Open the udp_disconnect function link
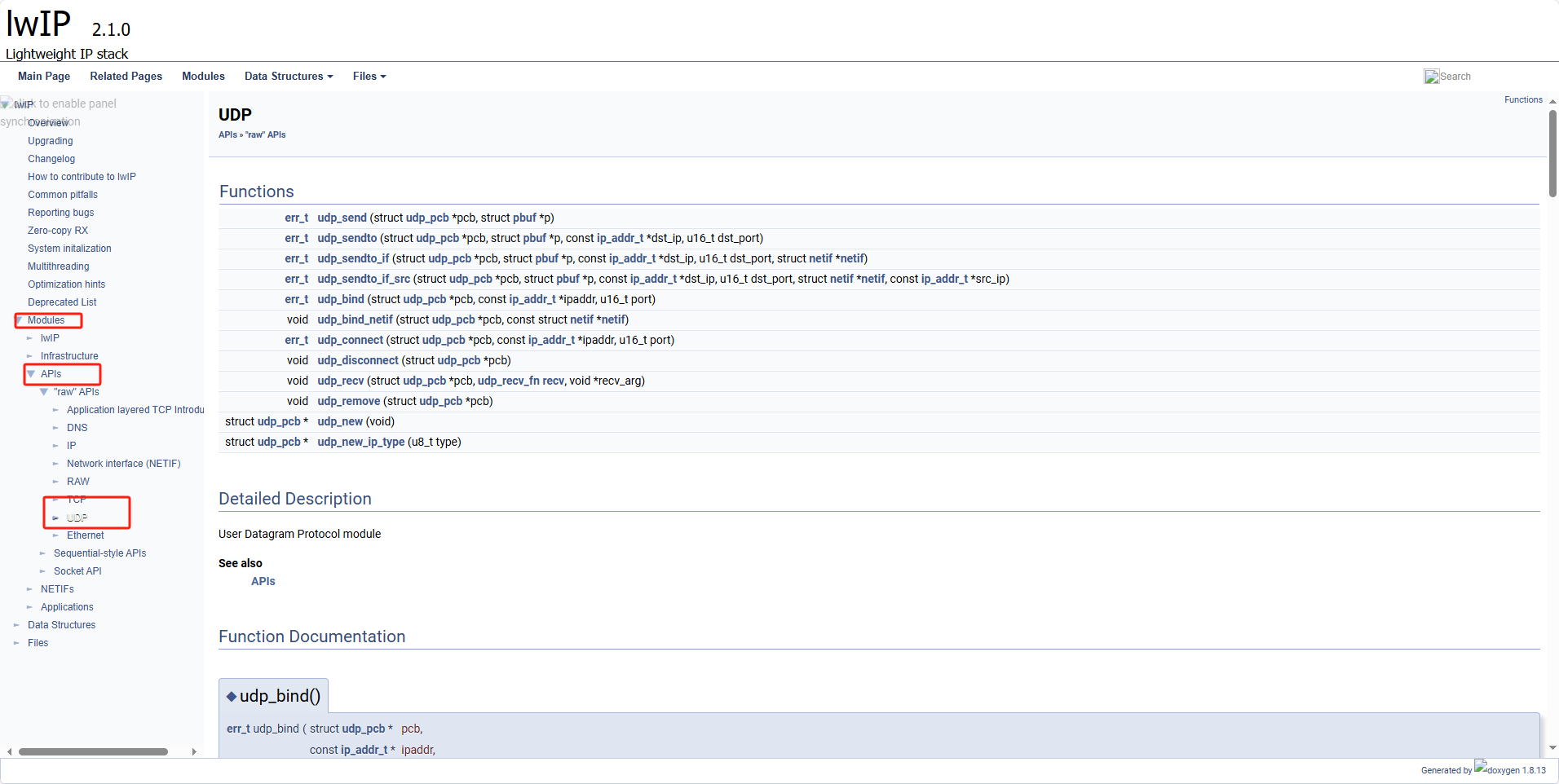 pos(358,360)
